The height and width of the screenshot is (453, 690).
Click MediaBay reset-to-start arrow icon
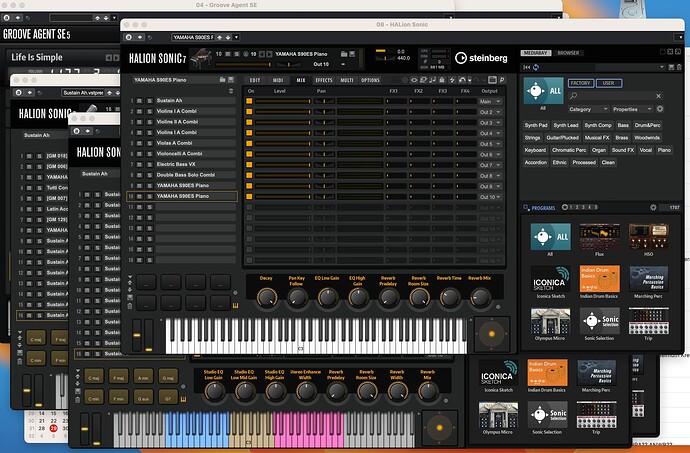coord(527,67)
